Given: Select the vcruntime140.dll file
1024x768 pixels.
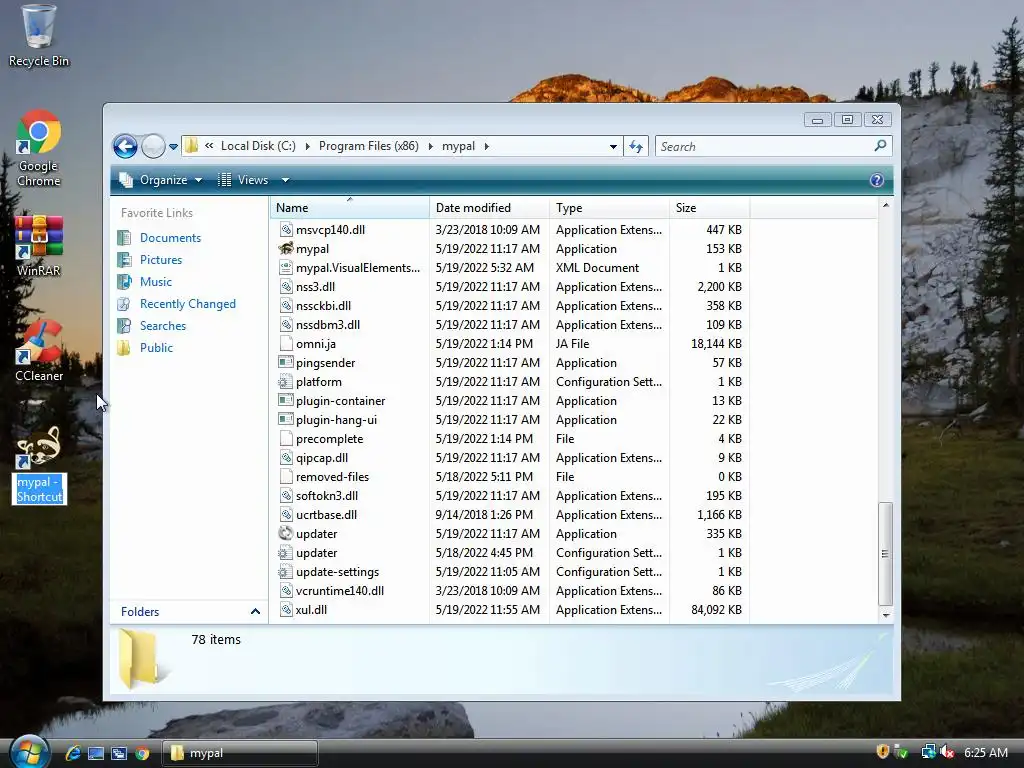Looking at the screenshot, I should pyautogui.click(x=340, y=591).
